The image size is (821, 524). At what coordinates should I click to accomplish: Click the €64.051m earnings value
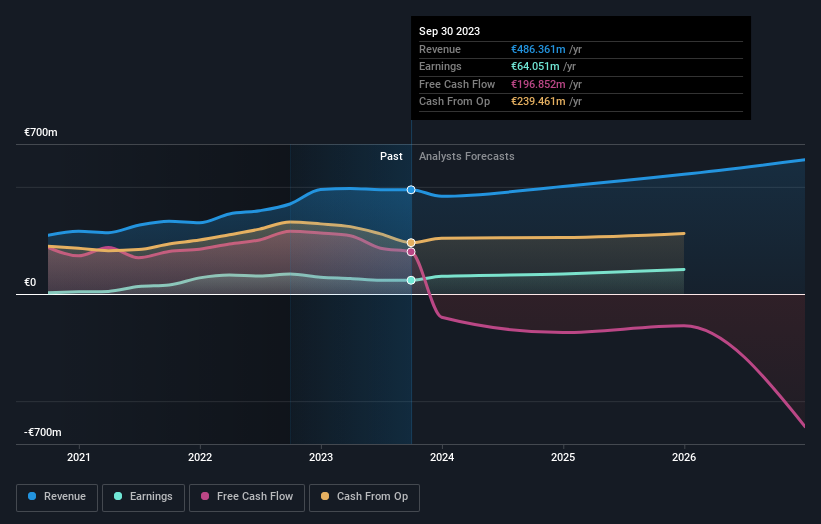[x=535, y=66]
